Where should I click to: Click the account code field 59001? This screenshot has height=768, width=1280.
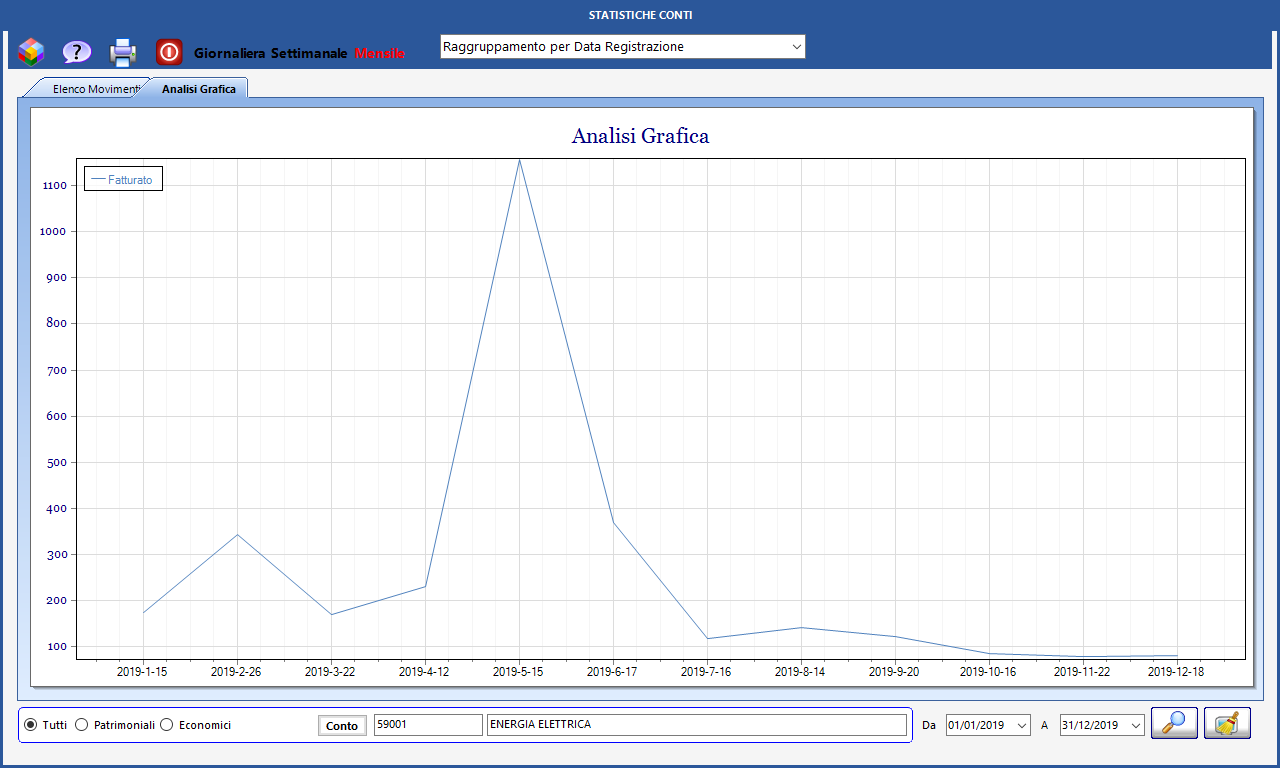pos(427,725)
